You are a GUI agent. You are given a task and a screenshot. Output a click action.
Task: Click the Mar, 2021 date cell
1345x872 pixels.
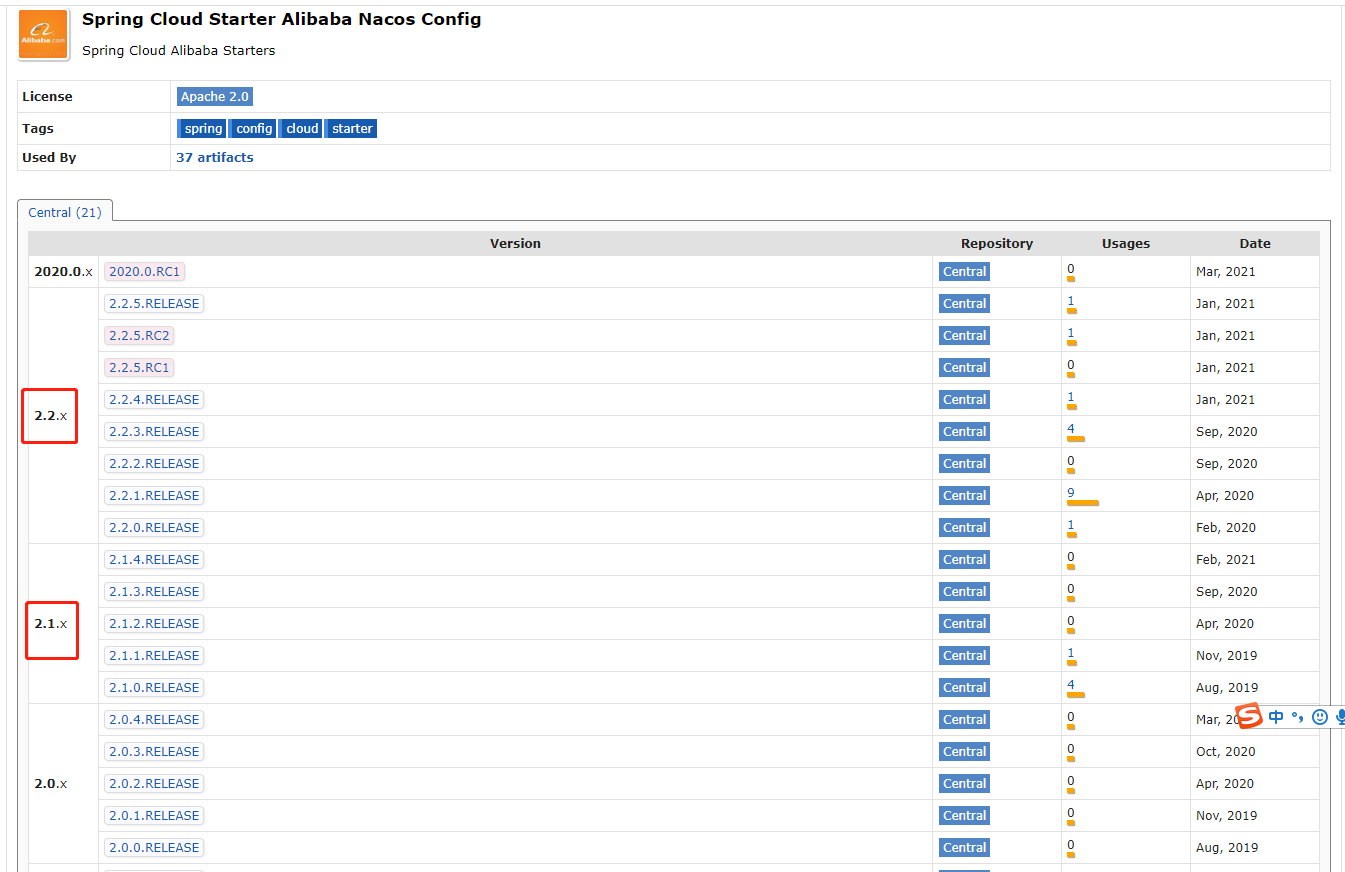1226,272
